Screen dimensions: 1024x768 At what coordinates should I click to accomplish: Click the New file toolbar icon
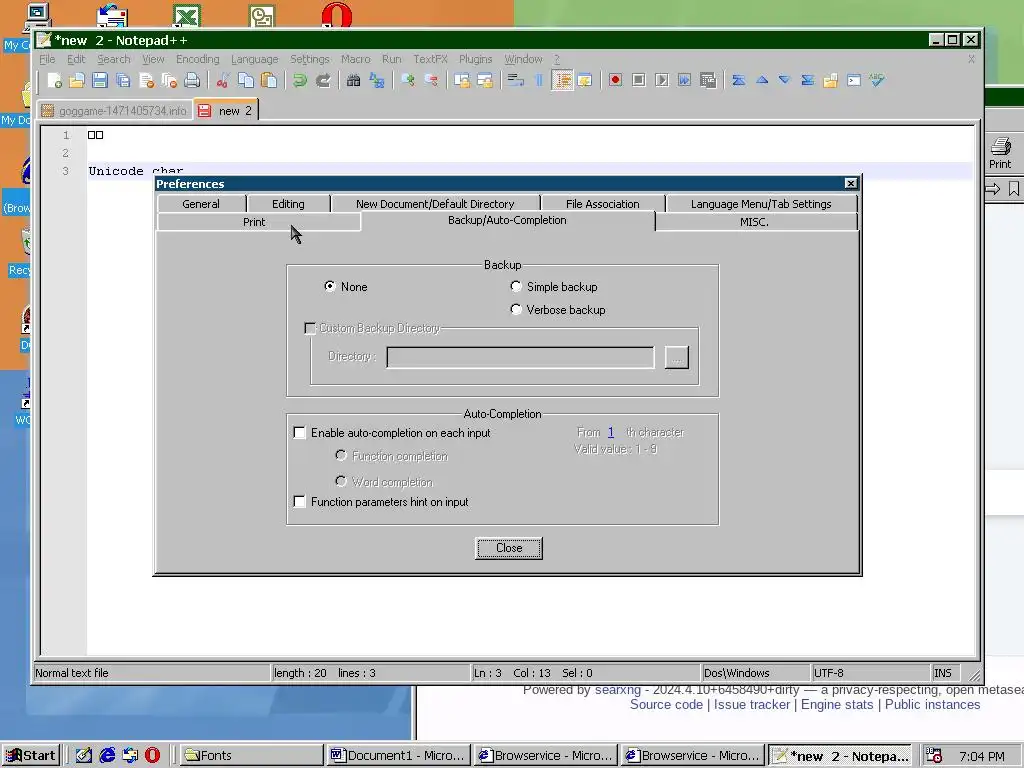point(55,80)
